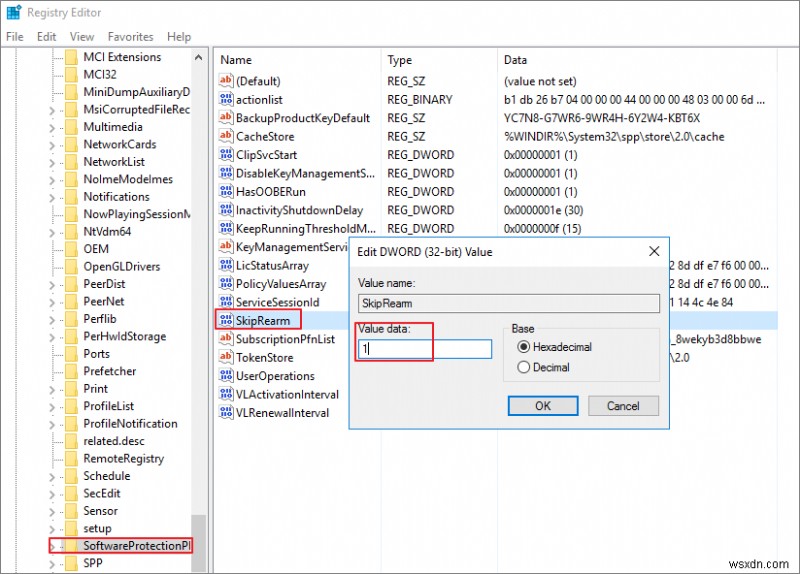Click into the Value data field
Viewport: 800px width, 574px height.
coord(425,349)
